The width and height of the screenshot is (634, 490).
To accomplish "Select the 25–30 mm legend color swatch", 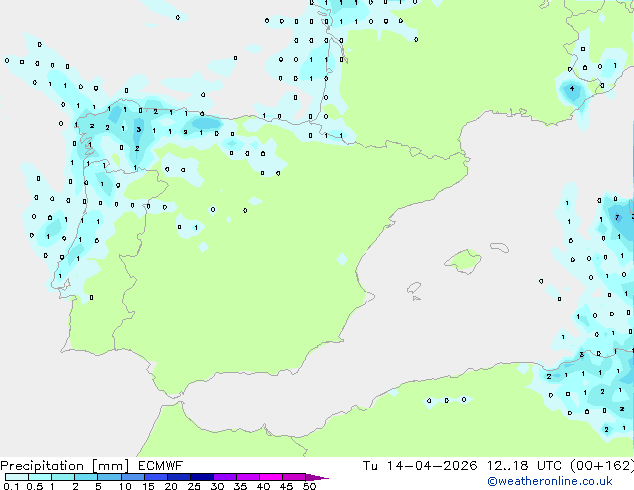I will click(x=201, y=477).
